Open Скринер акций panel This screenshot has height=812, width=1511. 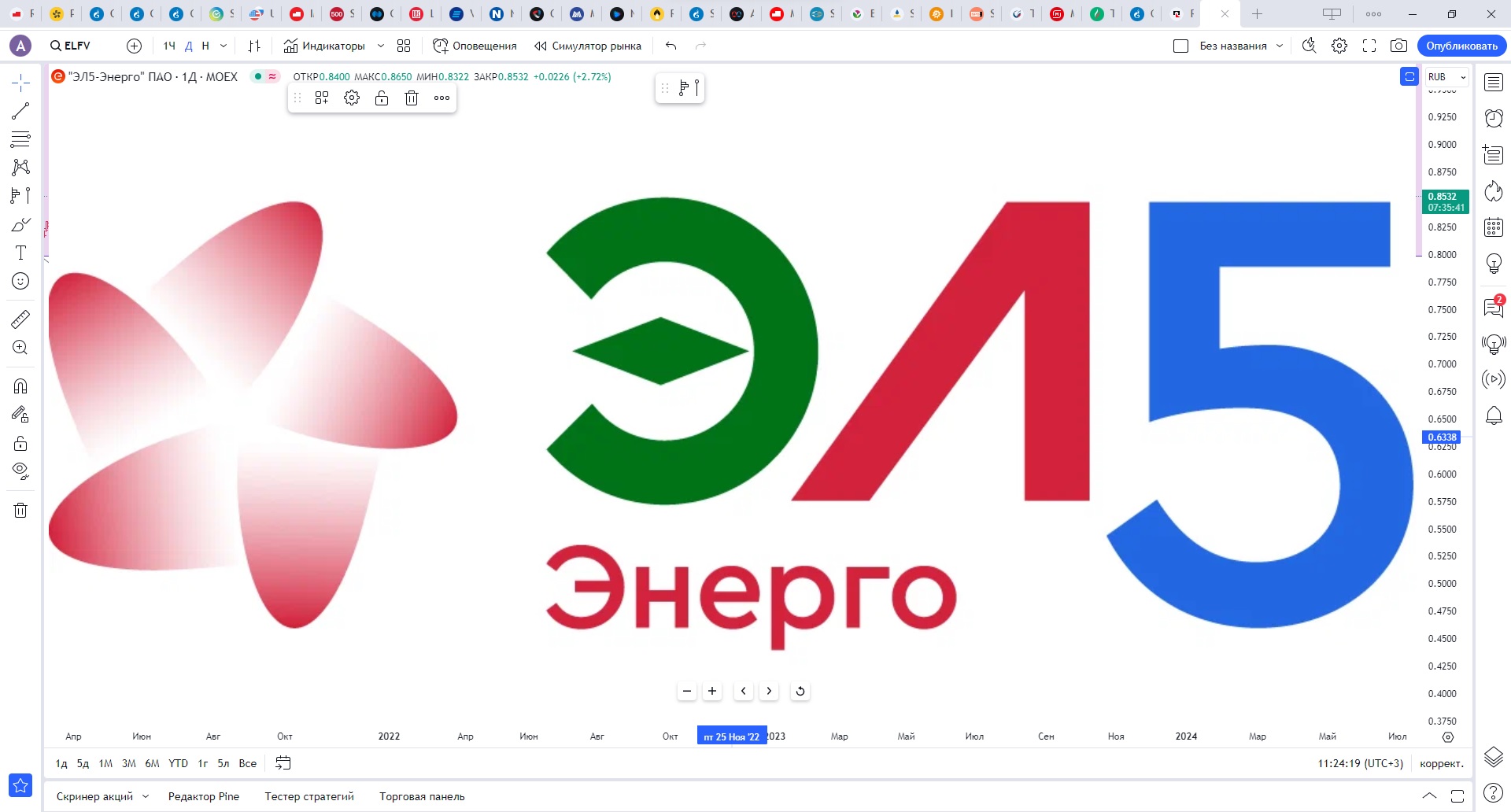(x=94, y=796)
